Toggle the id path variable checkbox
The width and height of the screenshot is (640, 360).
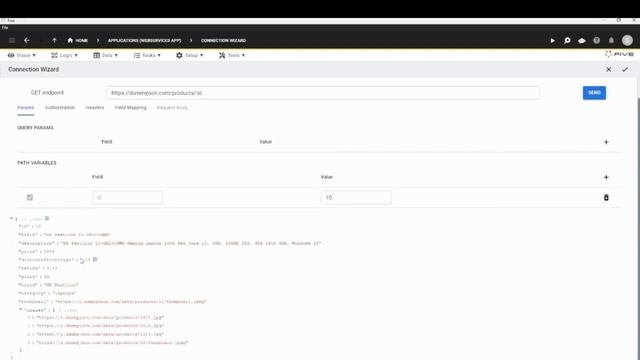[30, 198]
